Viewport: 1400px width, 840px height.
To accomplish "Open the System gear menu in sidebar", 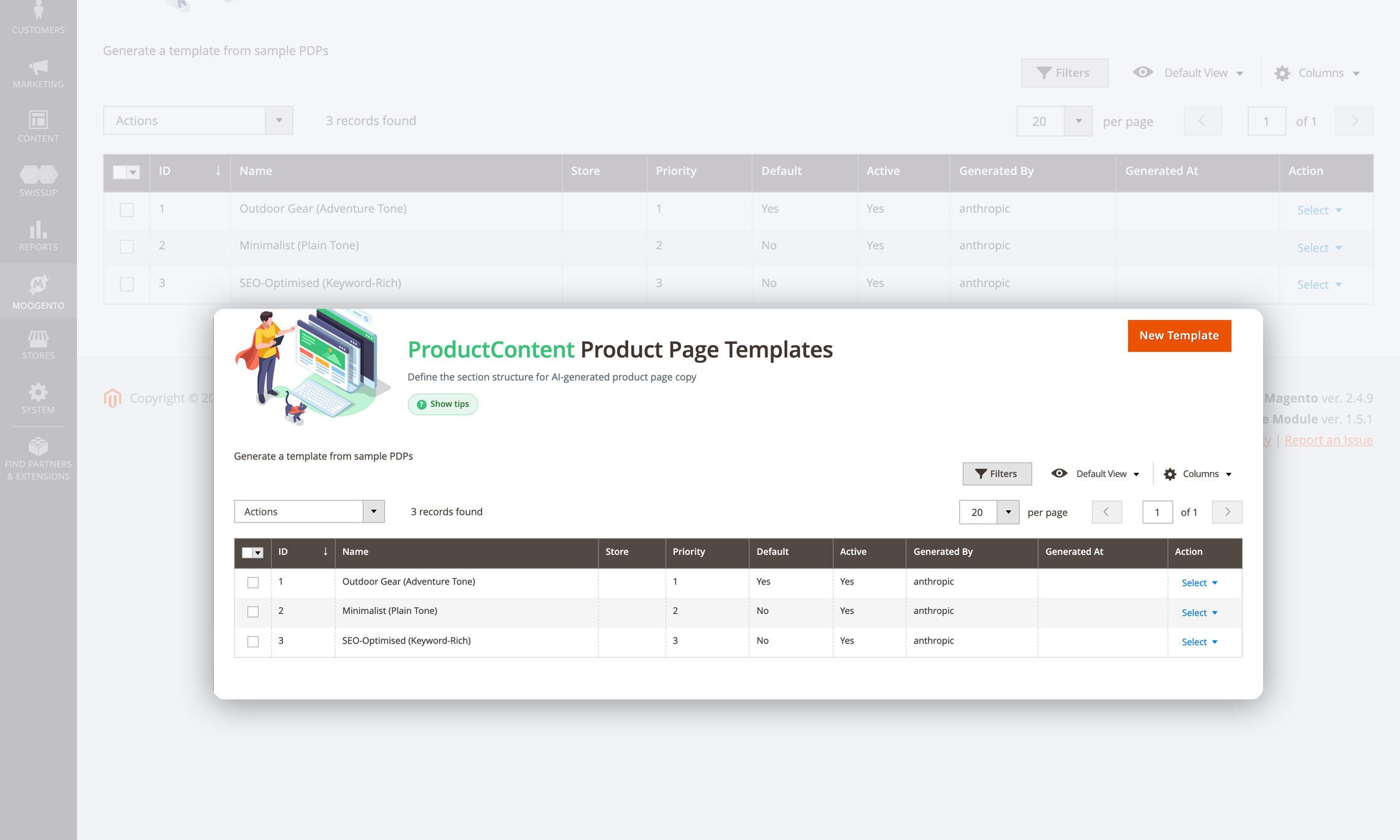I will (x=38, y=399).
